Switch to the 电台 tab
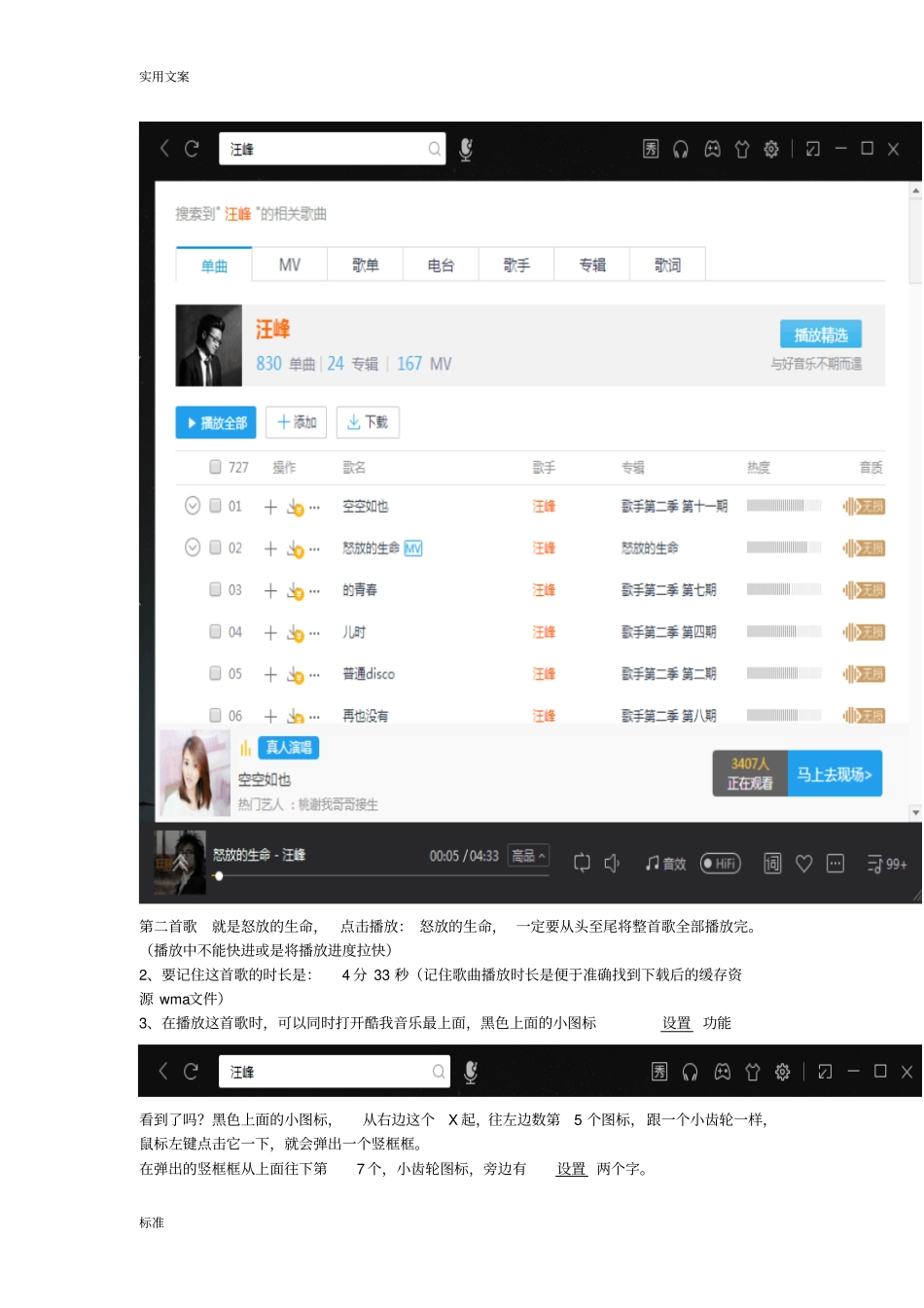The image size is (924, 1308). coord(441,265)
